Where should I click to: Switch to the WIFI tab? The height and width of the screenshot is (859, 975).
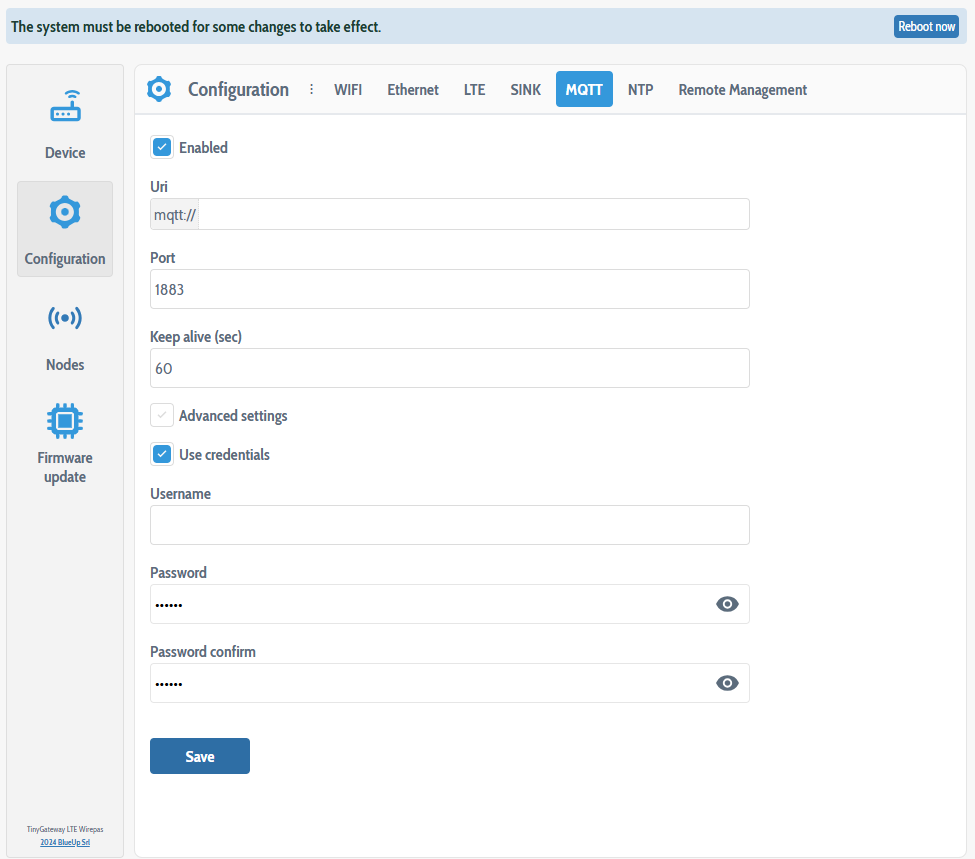click(348, 89)
